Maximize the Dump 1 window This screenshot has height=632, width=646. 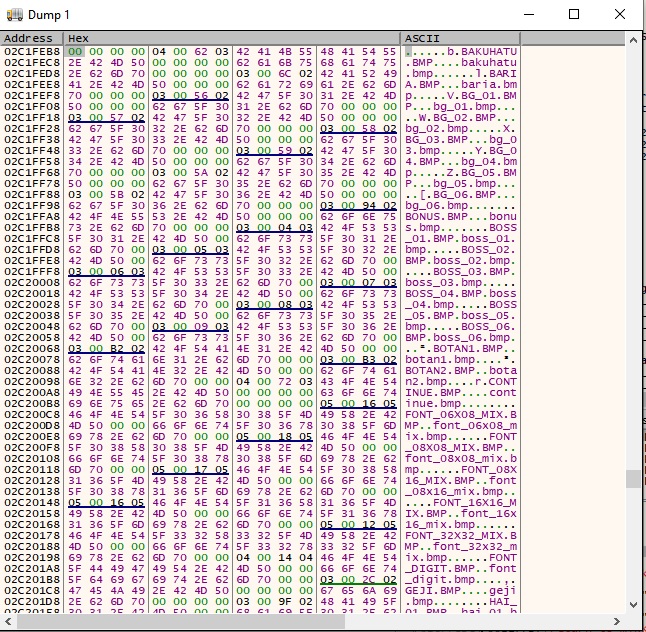pyautogui.click(x=574, y=15)
